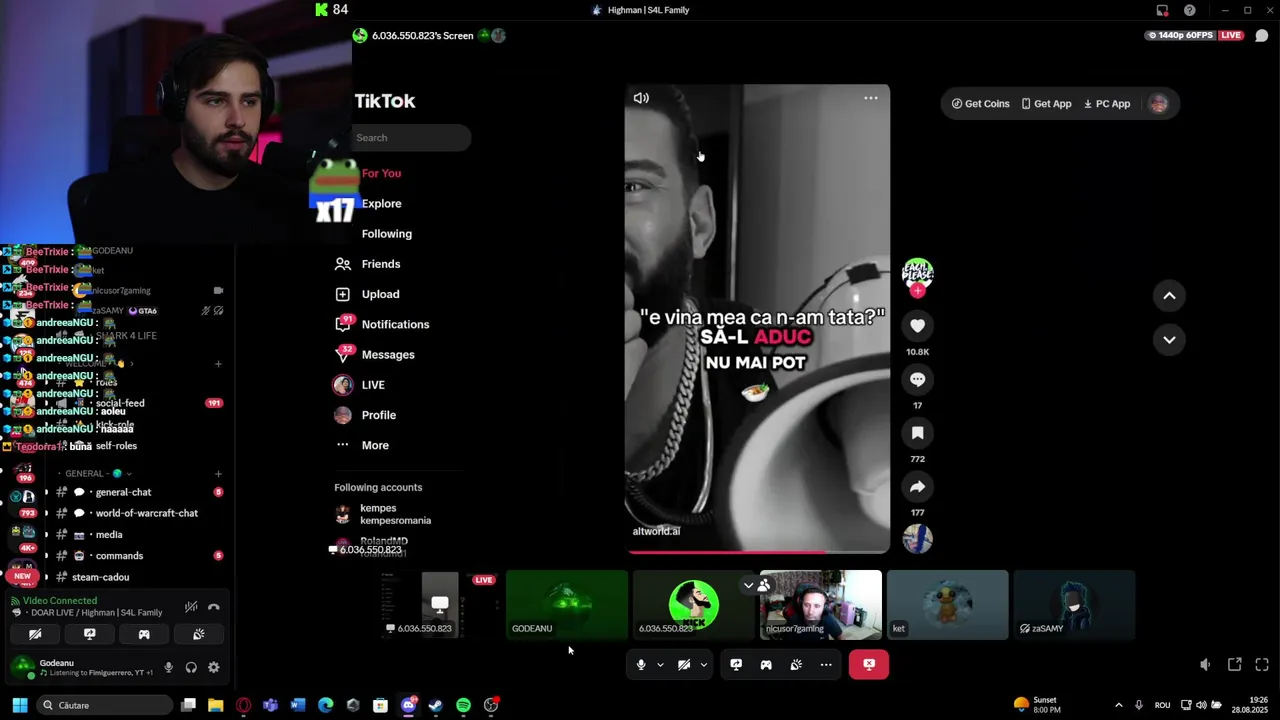
Task: Adjust the stream volume speaker icon
Action: point(1205,664)
